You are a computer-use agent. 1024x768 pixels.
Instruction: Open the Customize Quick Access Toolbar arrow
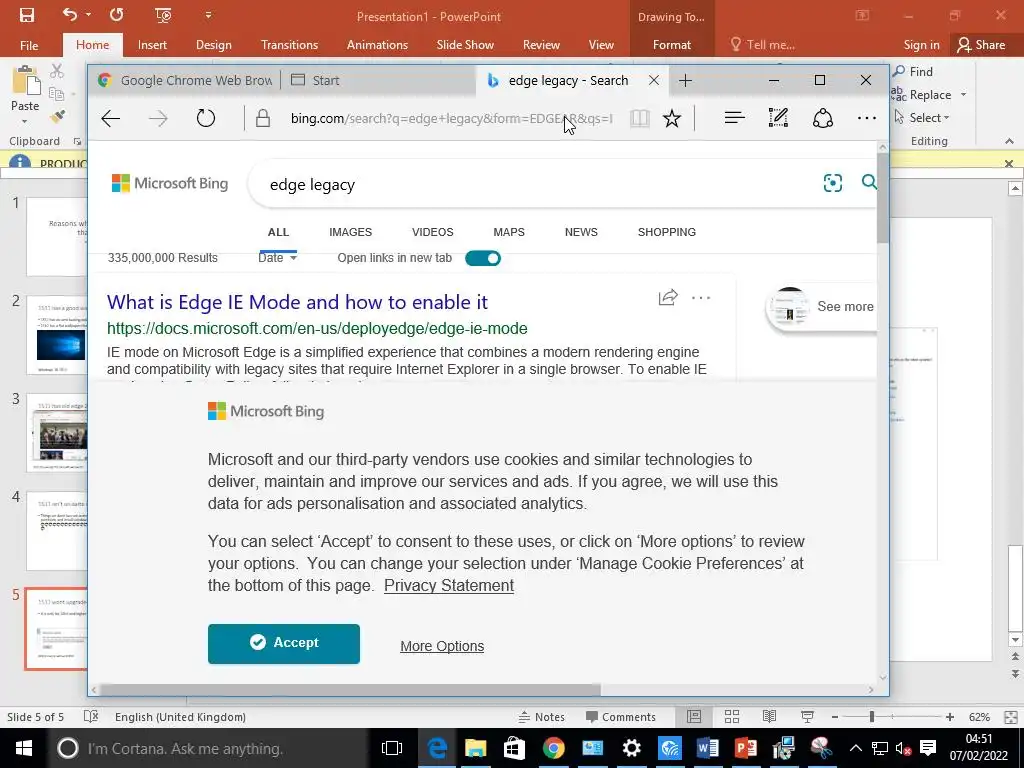coord(208,15)
